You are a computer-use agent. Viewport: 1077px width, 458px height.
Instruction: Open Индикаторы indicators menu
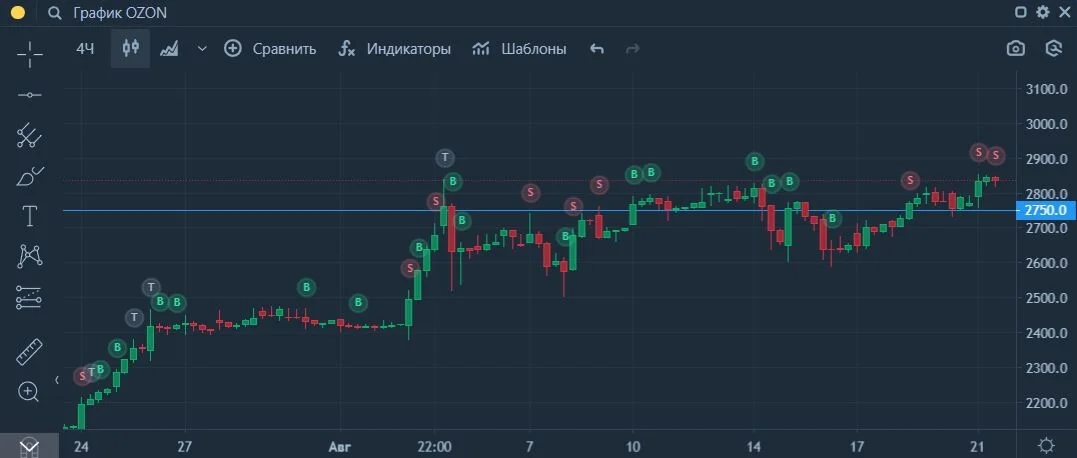point(394,48)
